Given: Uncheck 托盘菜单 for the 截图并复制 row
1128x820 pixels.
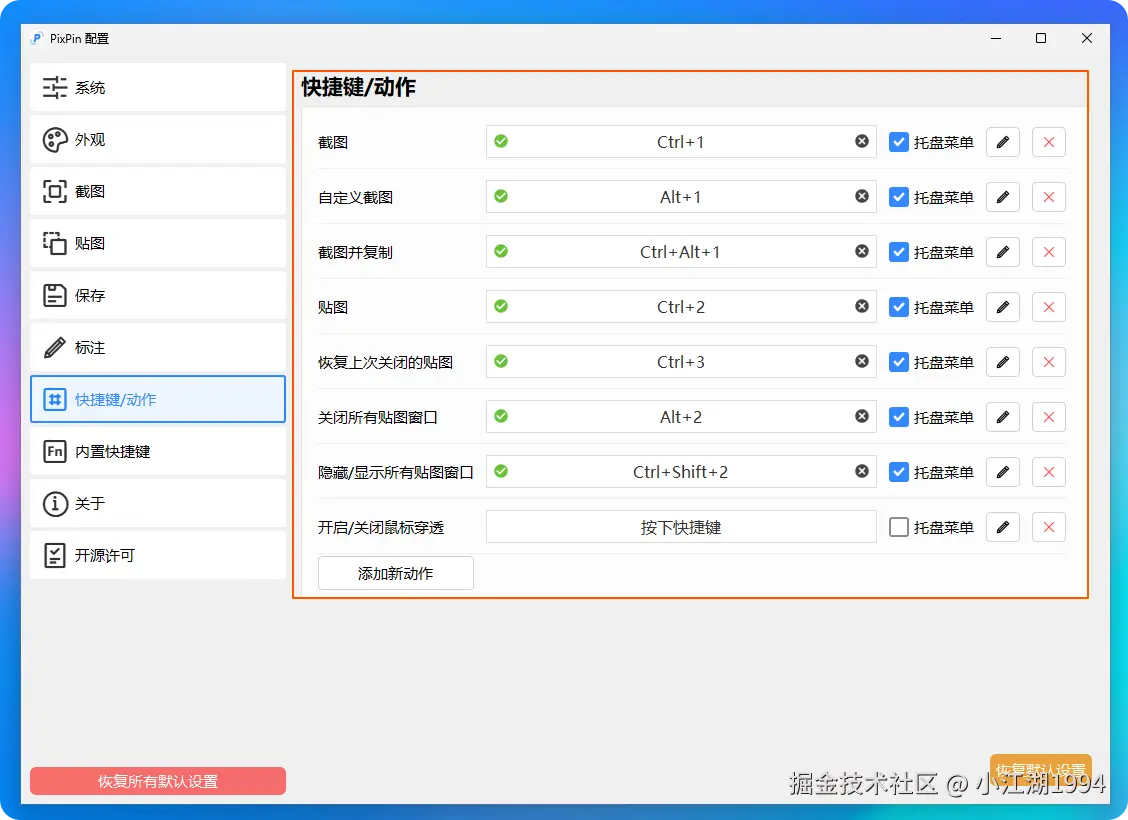Looking at the screenshot, I should click(x=899, y=252).
